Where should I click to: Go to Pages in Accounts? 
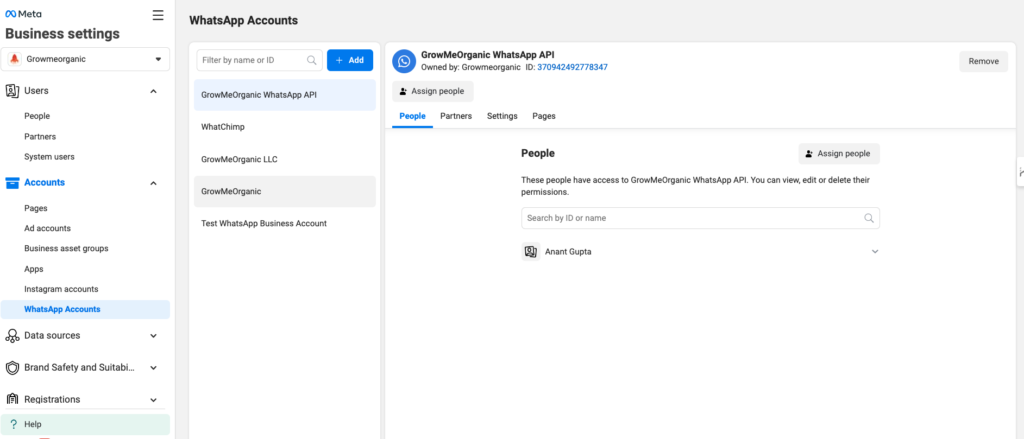point(36,208)
